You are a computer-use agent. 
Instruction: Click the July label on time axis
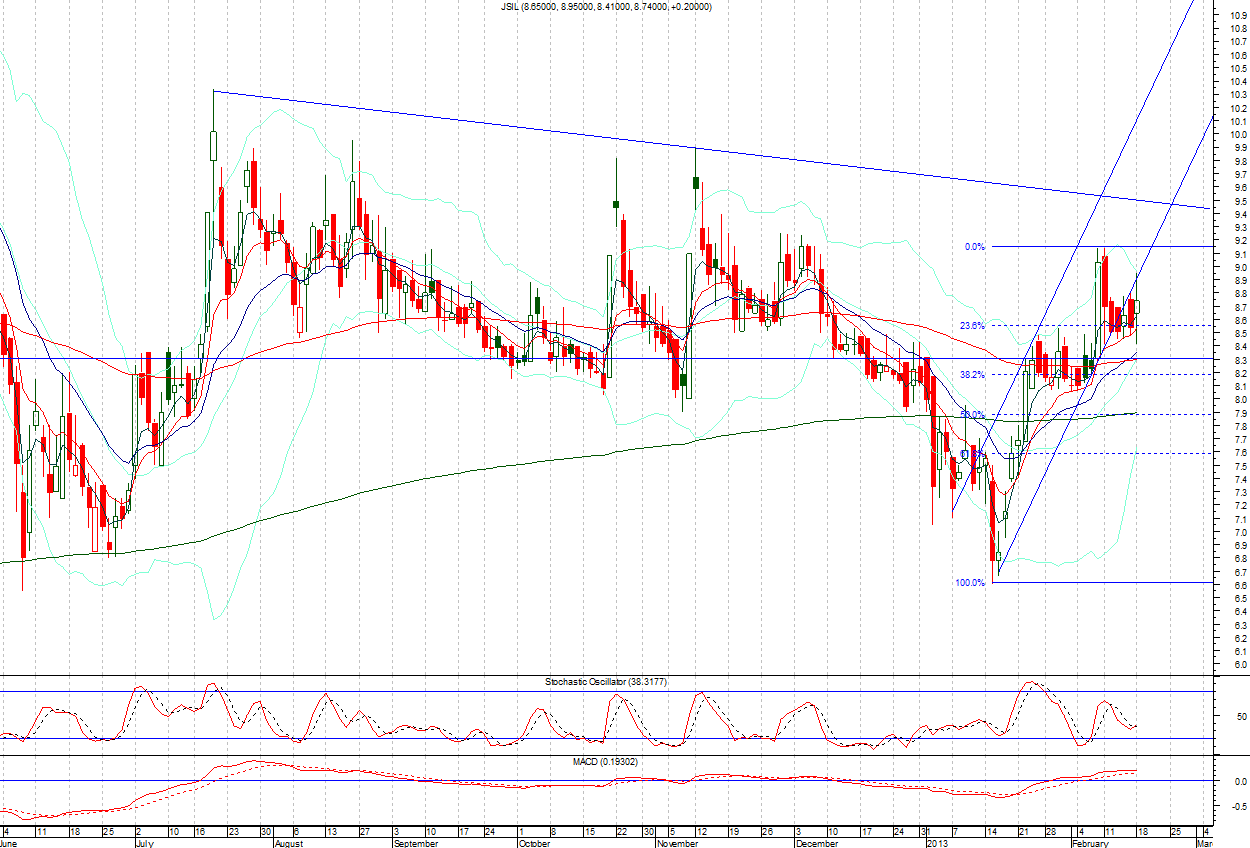[x=144, y=843]
